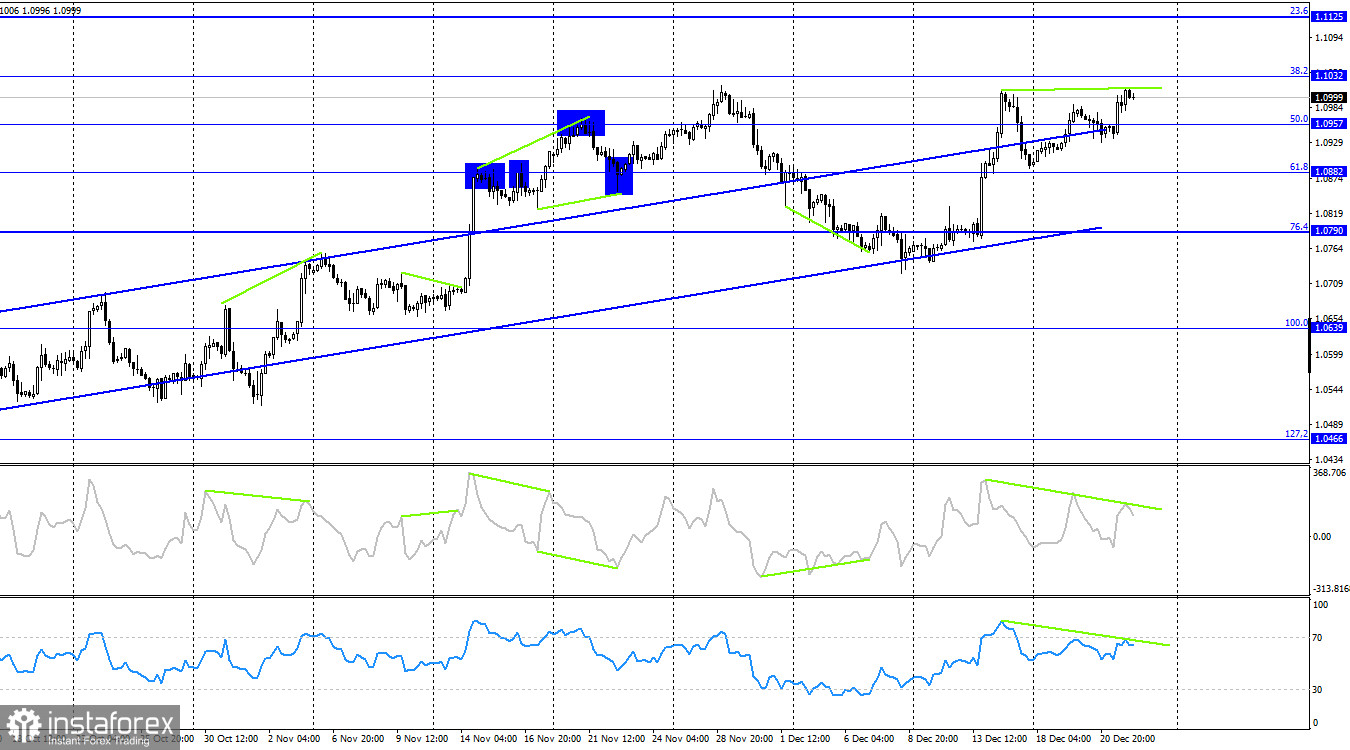Select the 100.0 Fibonacci level label

click(1297, 323)
